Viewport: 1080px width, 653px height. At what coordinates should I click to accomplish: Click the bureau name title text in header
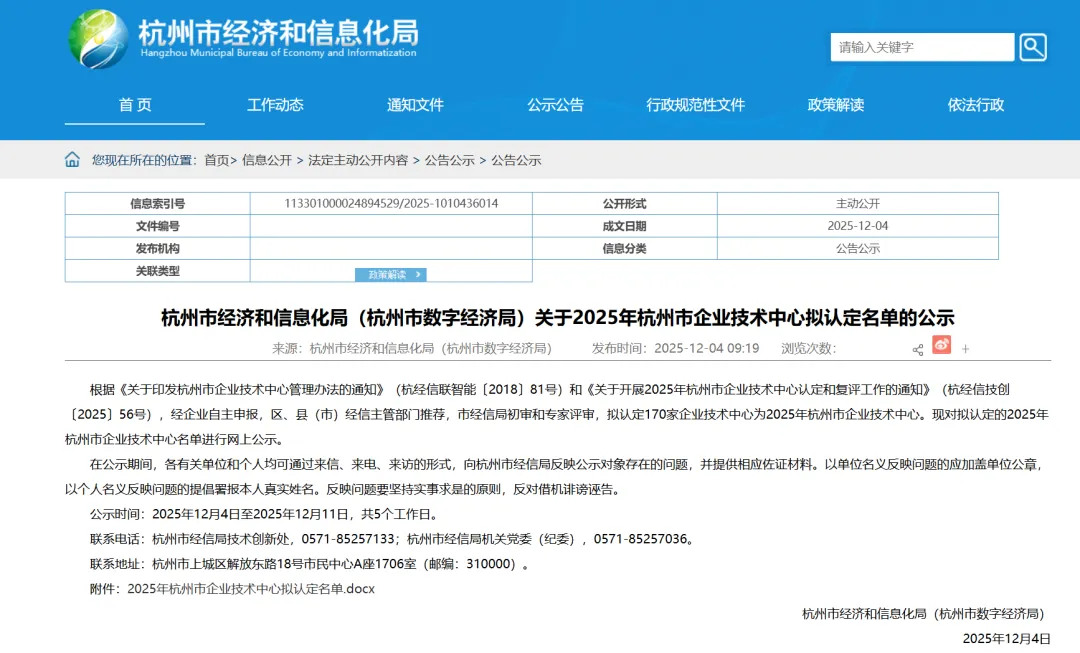(278, 32)
